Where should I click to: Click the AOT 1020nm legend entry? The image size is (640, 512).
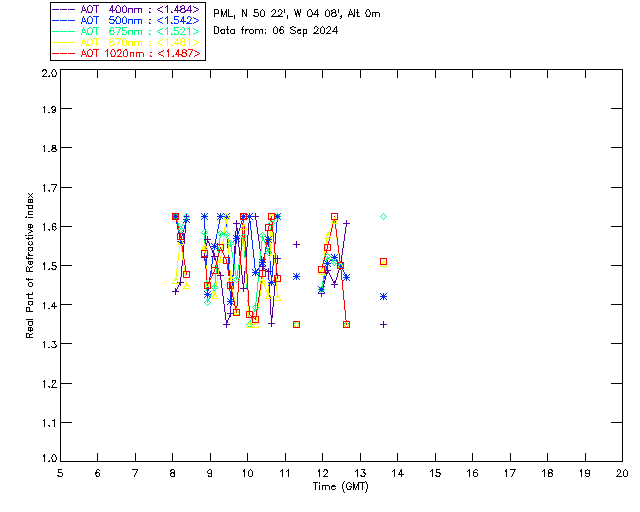pos(126,53)
